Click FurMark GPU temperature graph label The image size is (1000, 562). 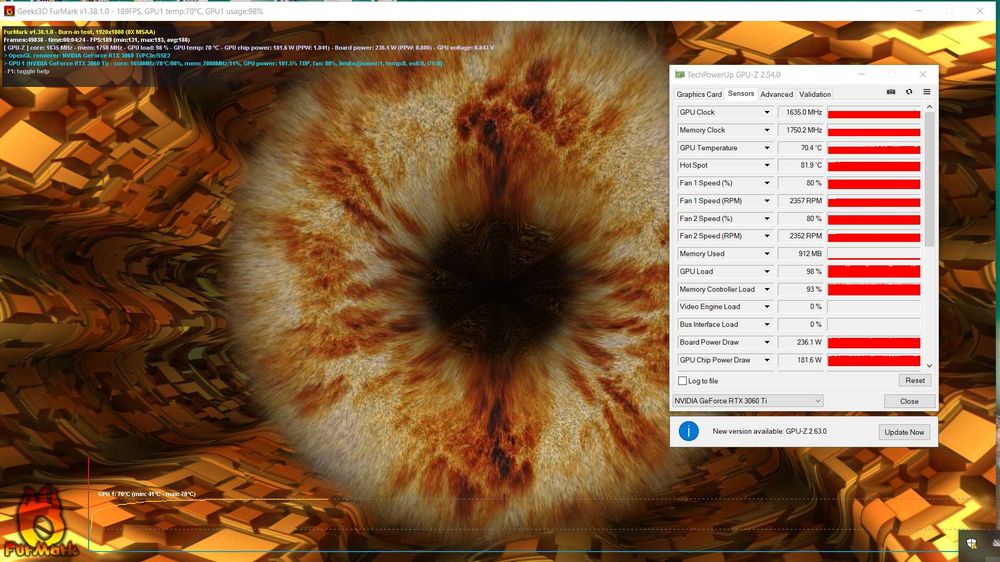click(x=147, y=494)
